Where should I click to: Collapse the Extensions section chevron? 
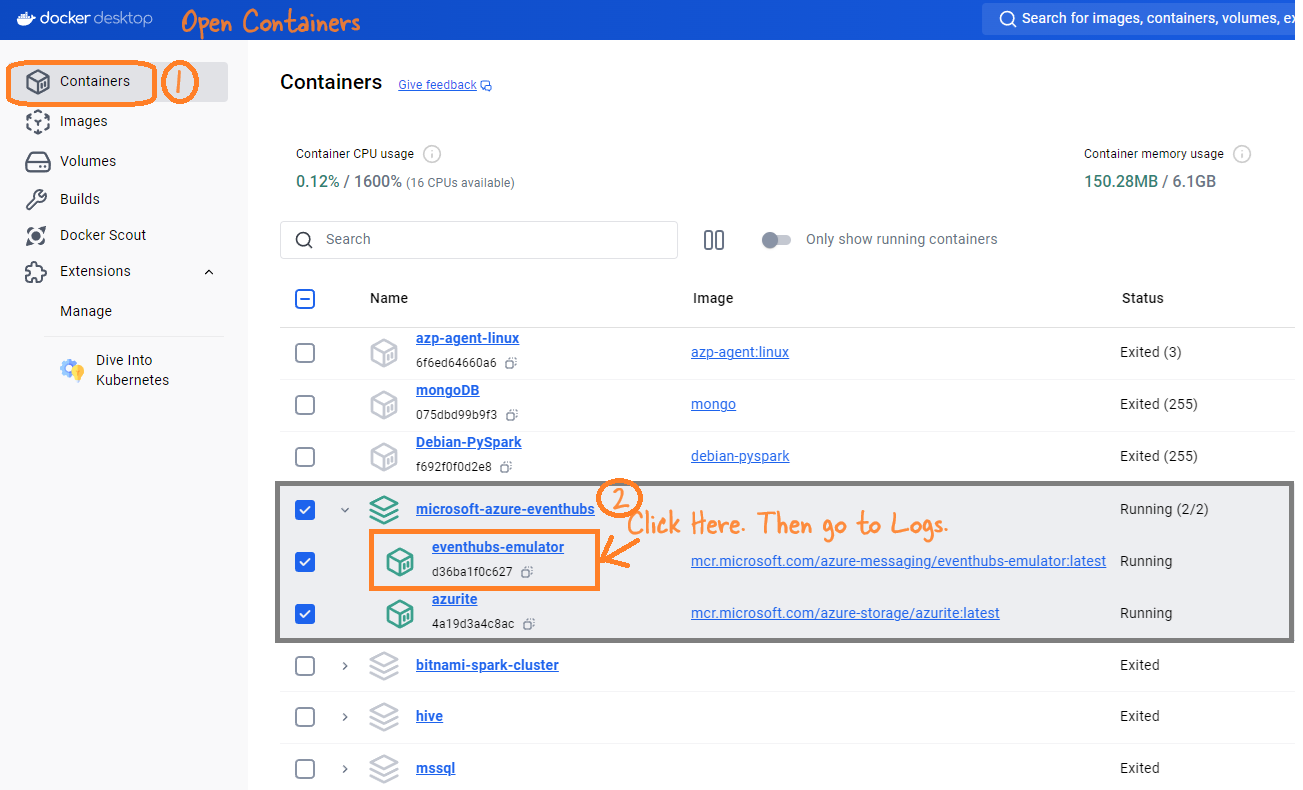click(x=209, y=272)
